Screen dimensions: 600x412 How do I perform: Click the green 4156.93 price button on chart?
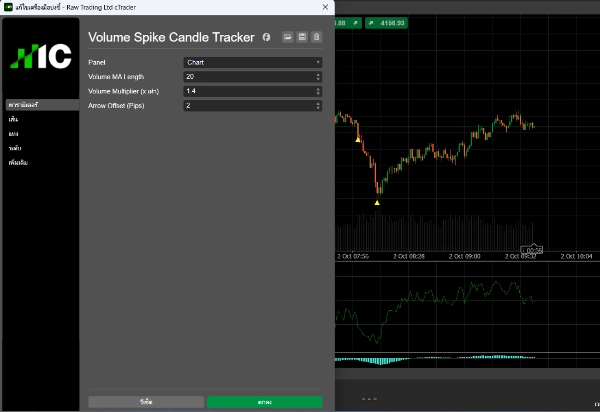tap(386, 23)
